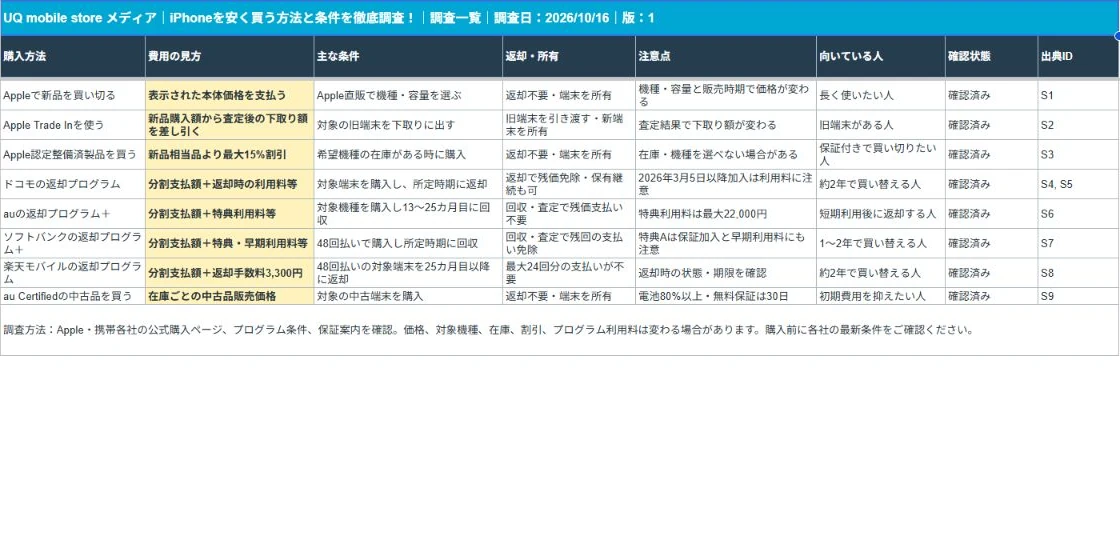The height and width of the screenshot is (533, 1120).
Task: Click the cell "希望機種の在庫がある時に購入"
Action: click(x=408, y=154)
